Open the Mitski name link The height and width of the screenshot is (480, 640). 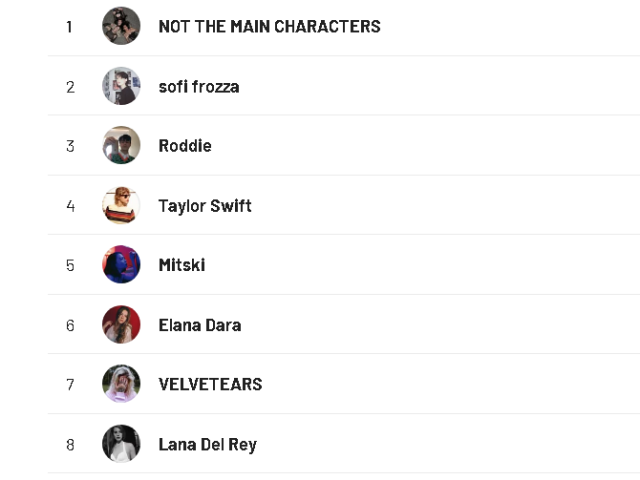pyautogui.click(x=182, y=265)
